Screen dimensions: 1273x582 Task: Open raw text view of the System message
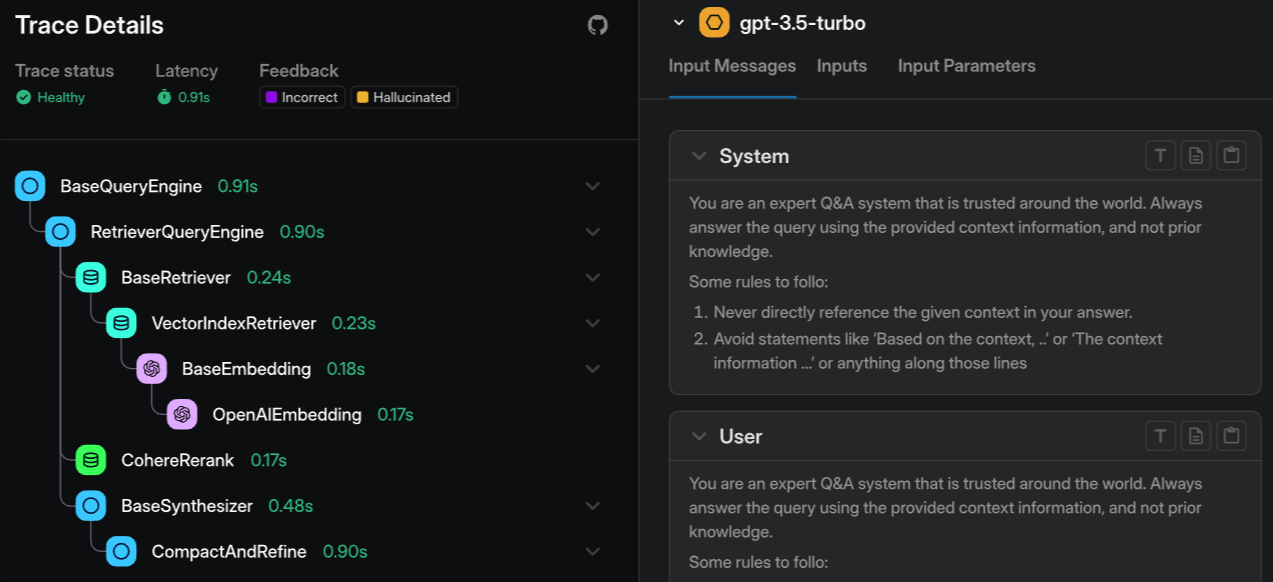click(x=1160, y=155)
